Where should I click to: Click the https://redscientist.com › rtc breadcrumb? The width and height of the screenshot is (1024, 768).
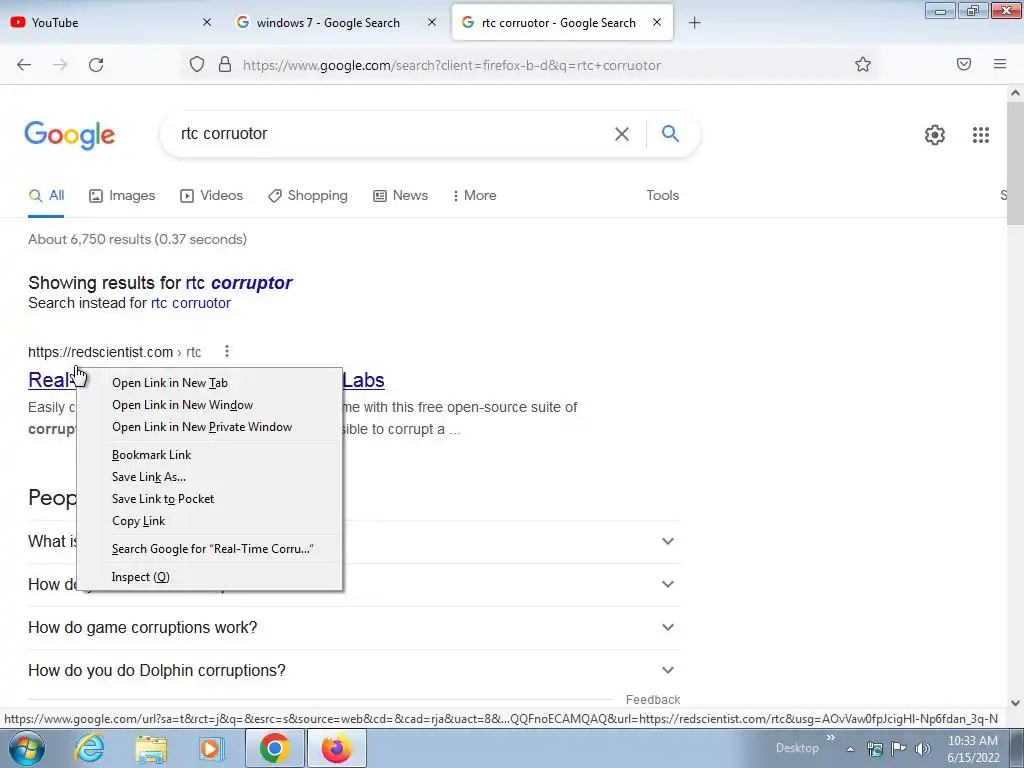coord(114,352)
